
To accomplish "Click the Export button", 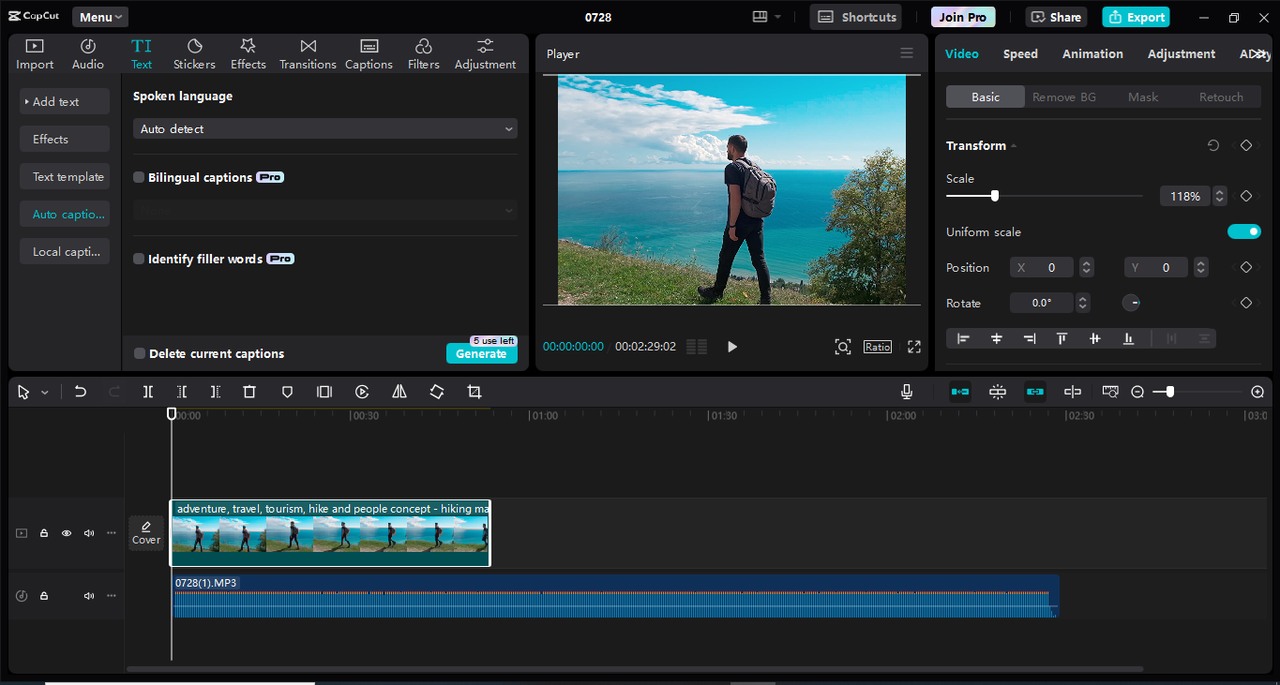I will point(1136,17).
